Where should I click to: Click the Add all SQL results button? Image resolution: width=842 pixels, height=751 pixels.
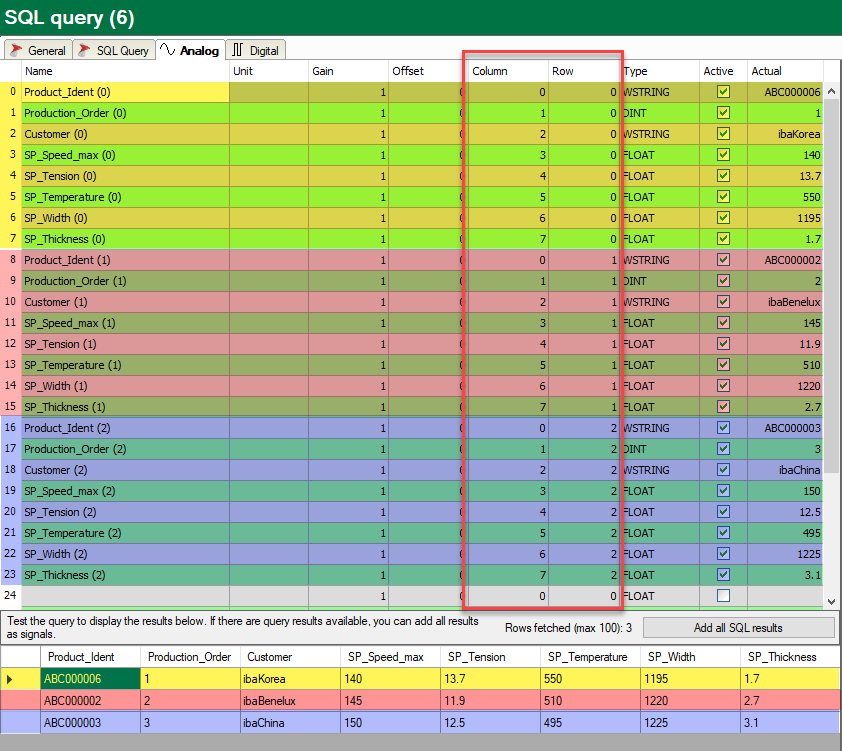click(x=738, y=628)
